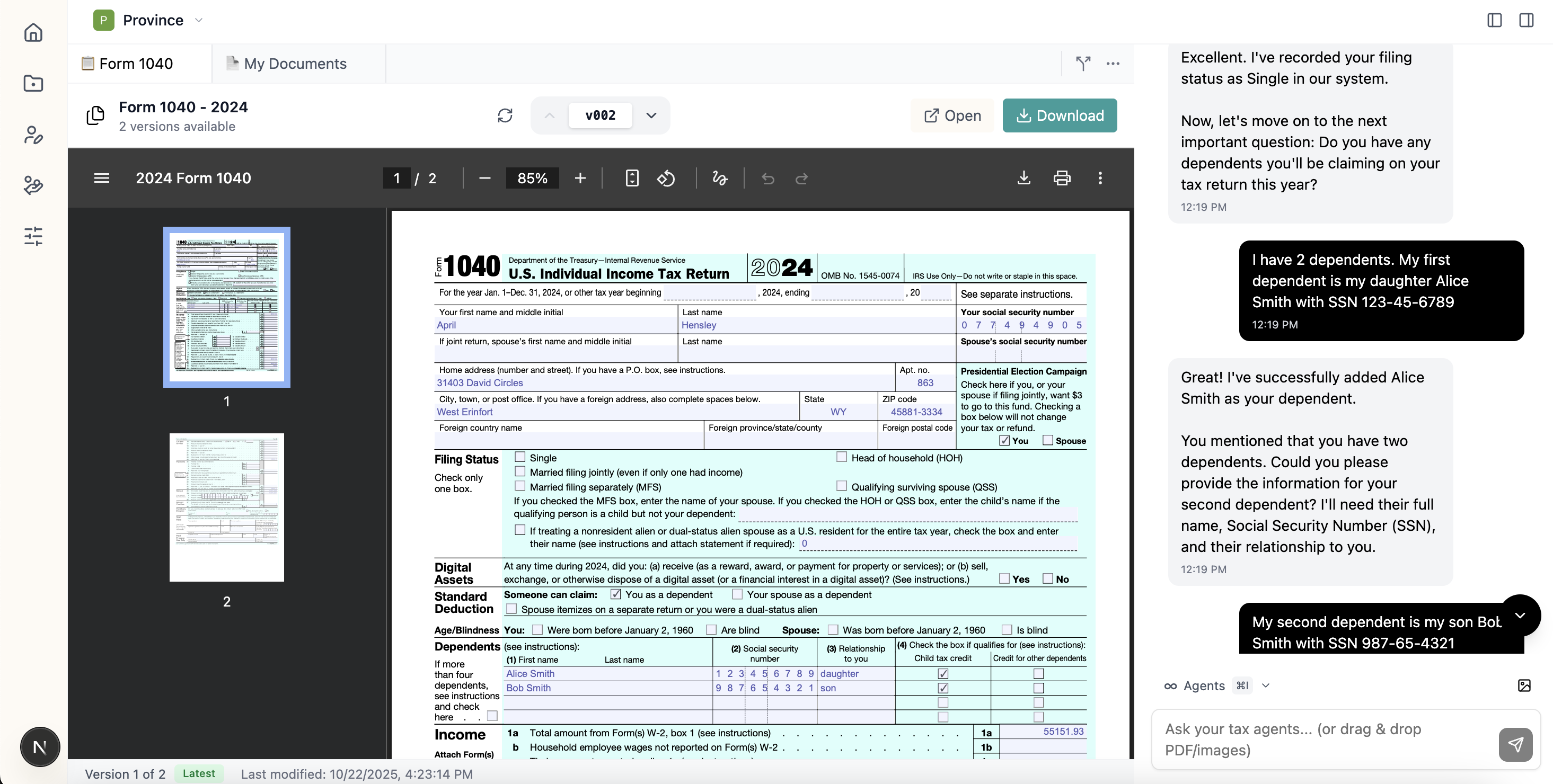Switch to the My Documents tab
The width and height of the screenshot is (1553, 784).
[x=295, y=63]
